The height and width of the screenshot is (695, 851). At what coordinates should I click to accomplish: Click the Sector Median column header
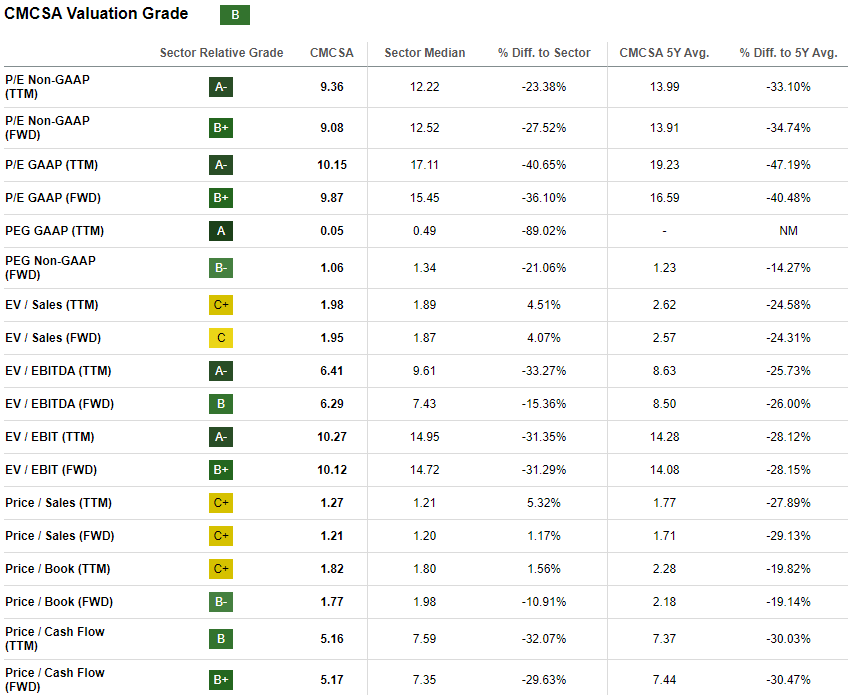[424, 53]
